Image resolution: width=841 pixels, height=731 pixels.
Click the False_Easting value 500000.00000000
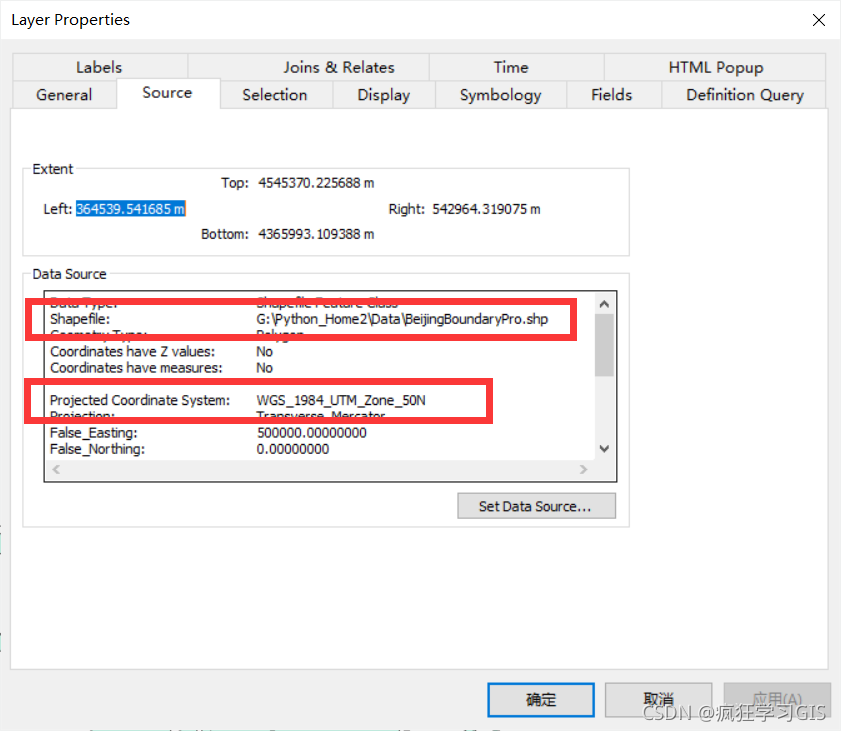pos(312,433)
